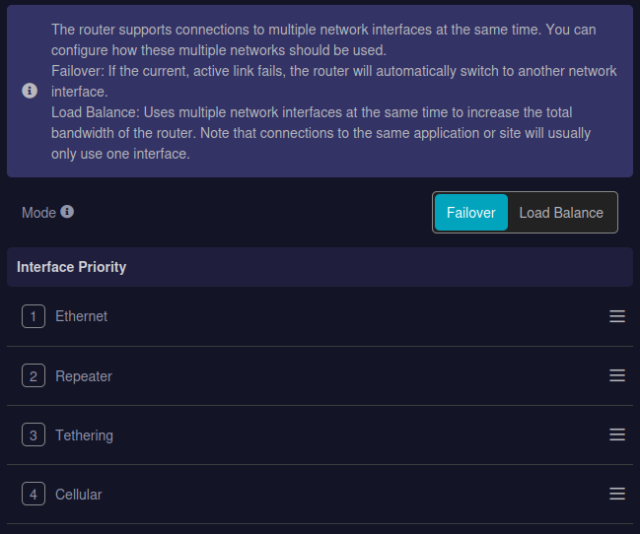
Task: Click the info icon in the description banner
Action: click(x=29, y=91)
